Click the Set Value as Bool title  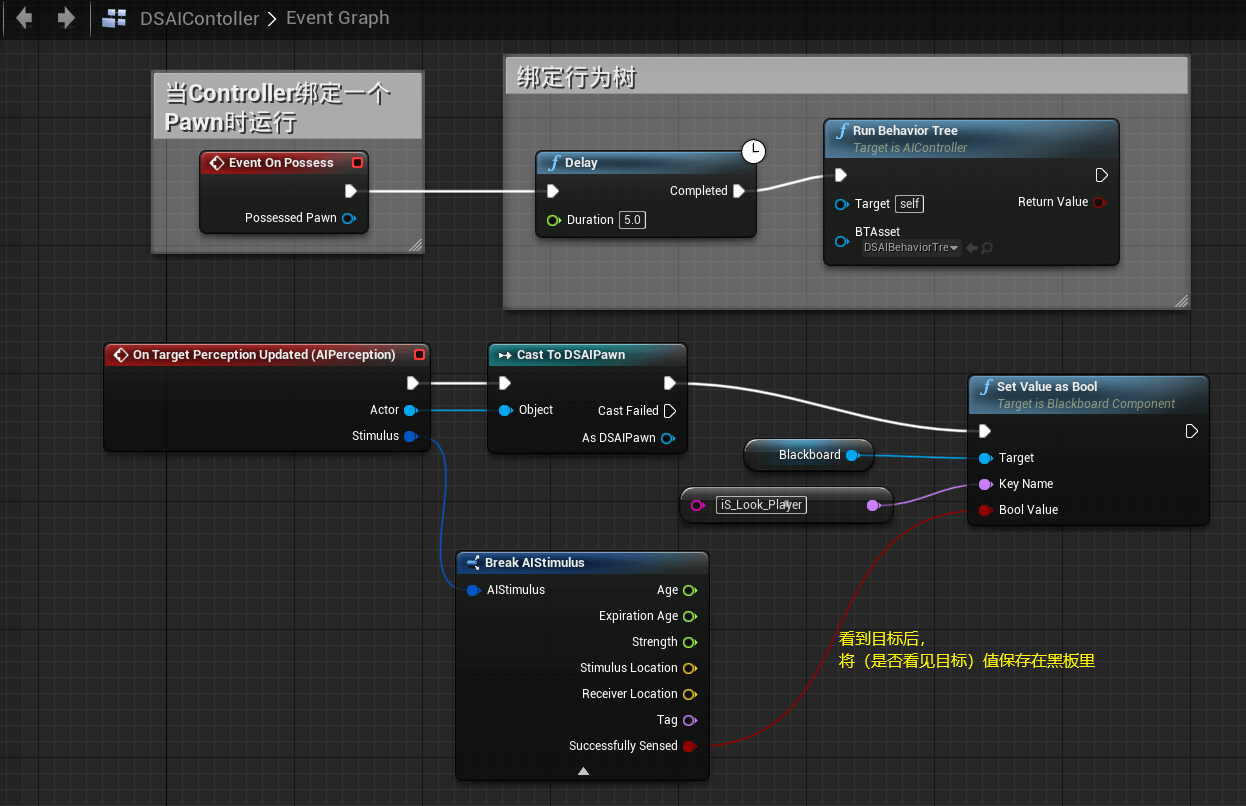(1047, 387)
